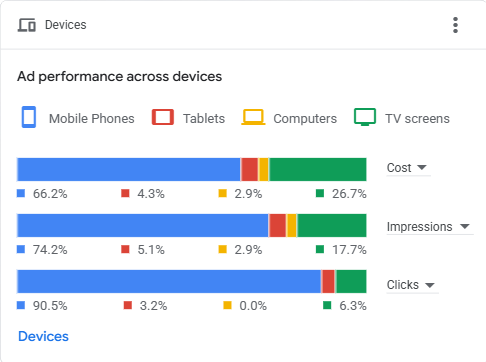Click the 66.2% mobile cost label
Viewport: 486px width, 362px height.
[x=50, y=194]
